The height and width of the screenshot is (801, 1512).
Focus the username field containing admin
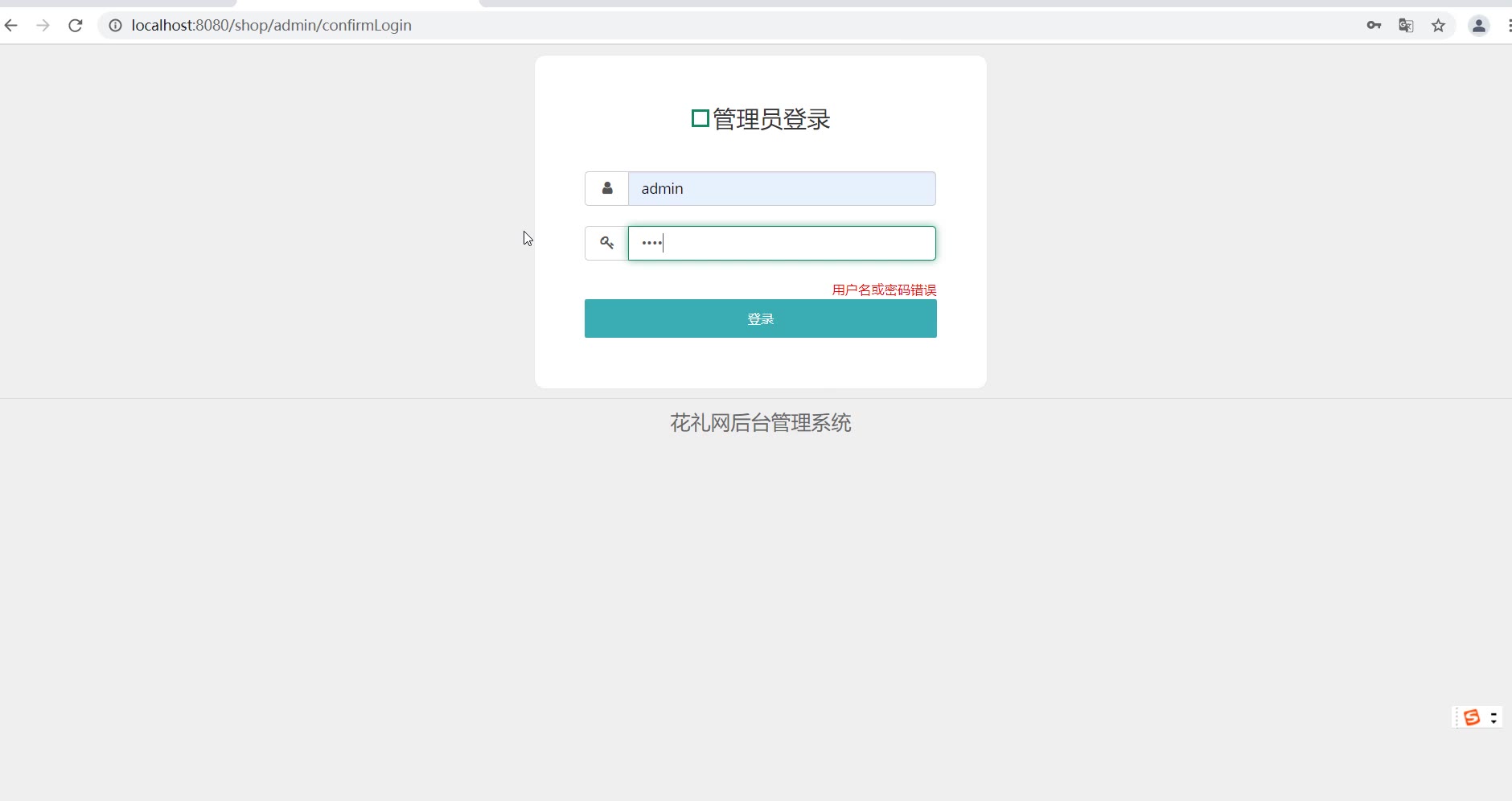point(782,188)
